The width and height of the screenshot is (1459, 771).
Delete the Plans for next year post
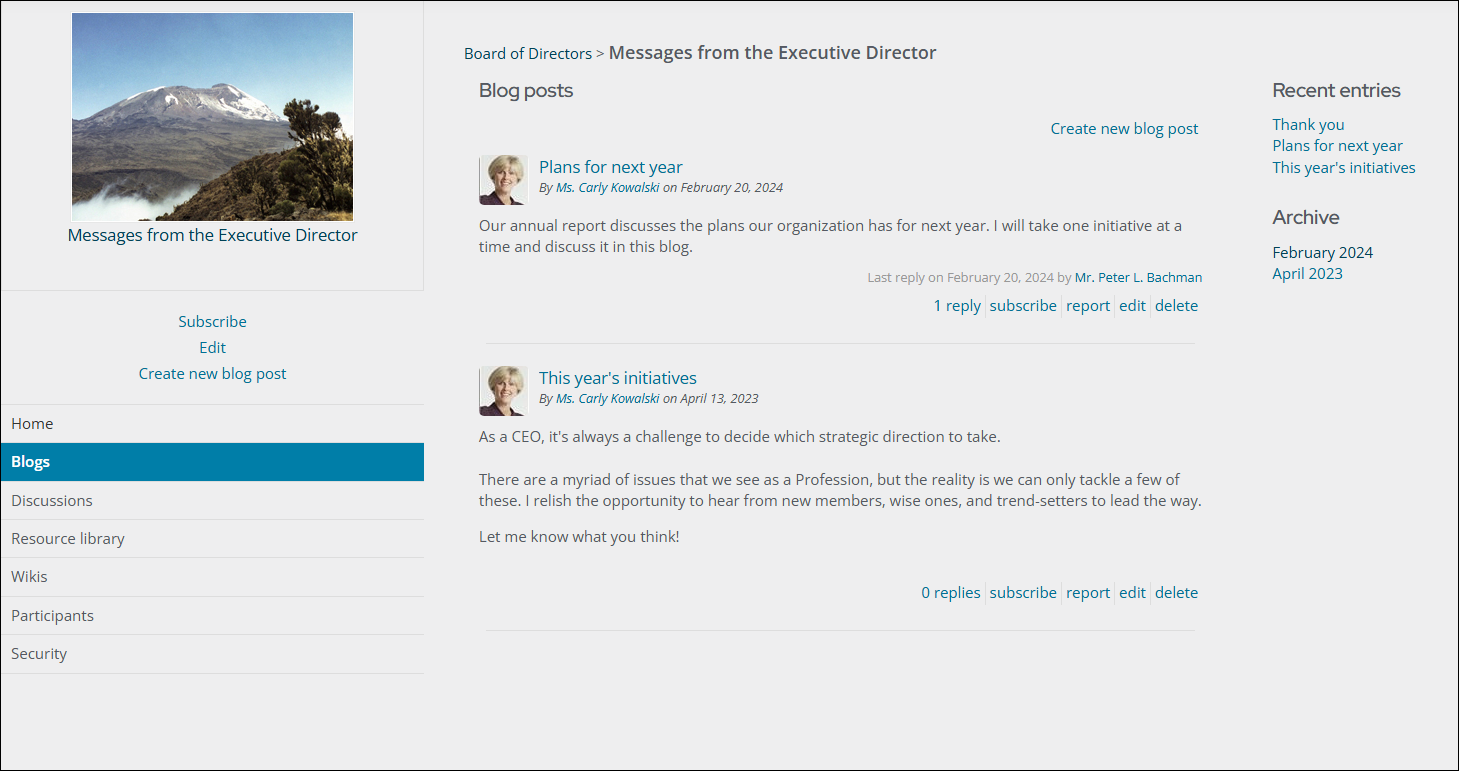1176,306
